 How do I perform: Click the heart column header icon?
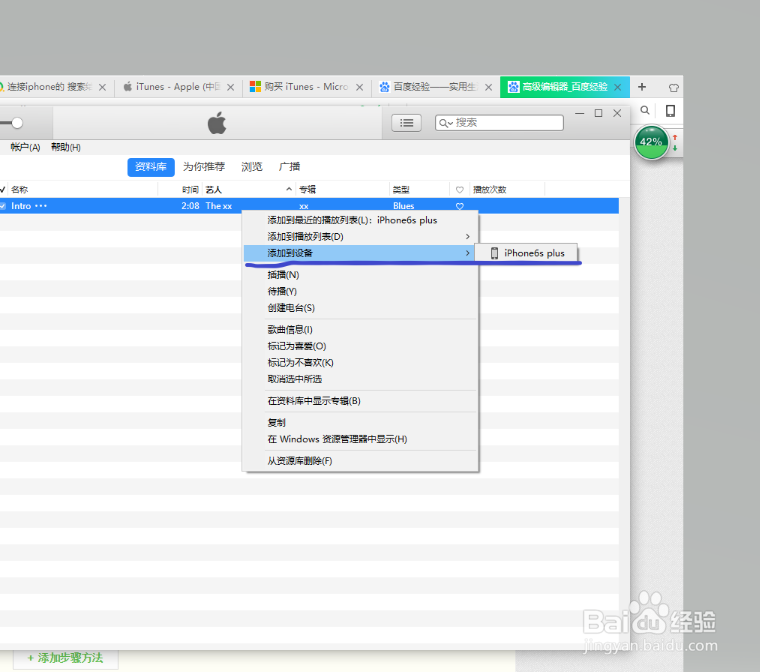pyautogui.click(x=459, y=190)
